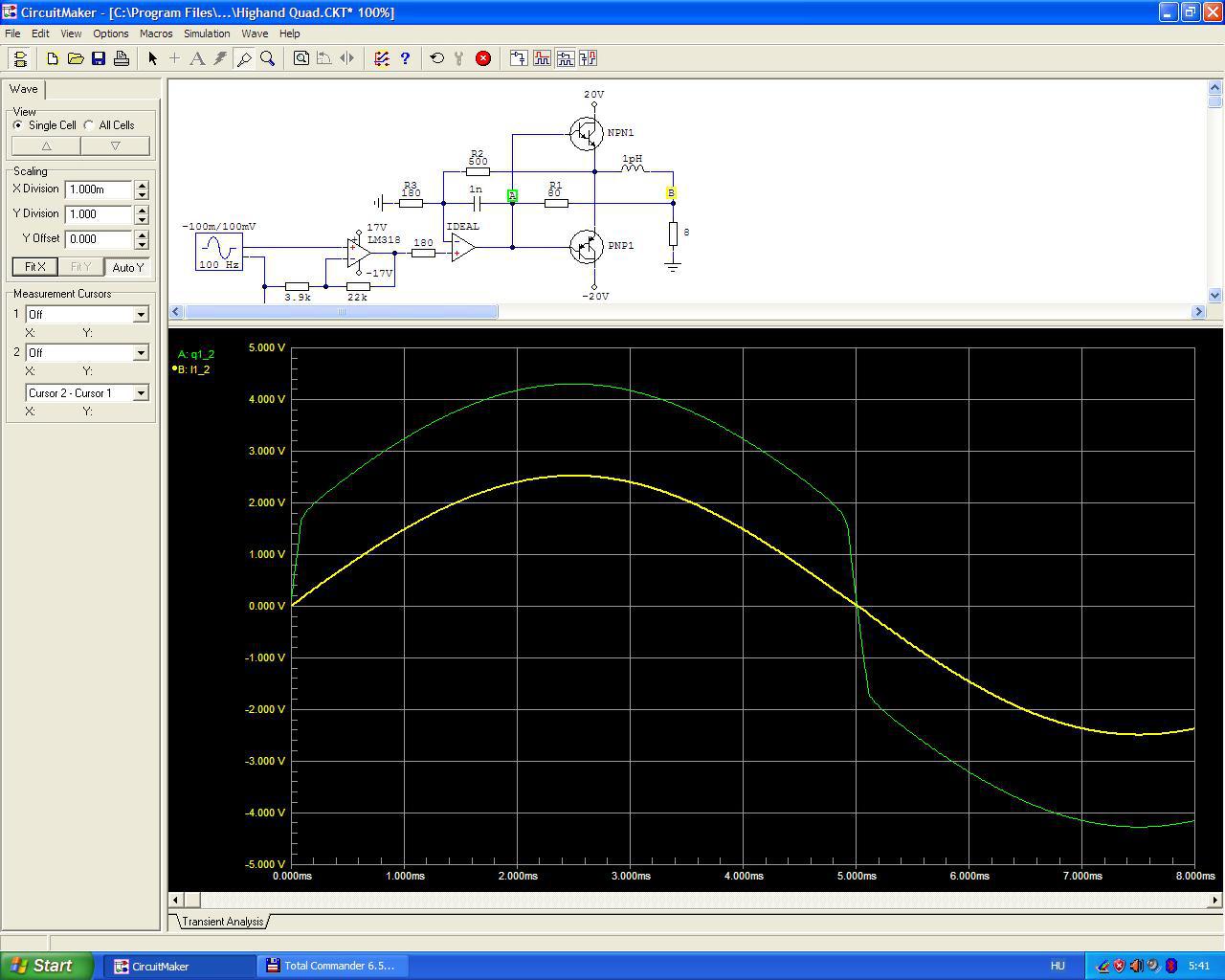Click the Y Division input field
Viewport: 1225px width, 980px height.
point(99,214)
